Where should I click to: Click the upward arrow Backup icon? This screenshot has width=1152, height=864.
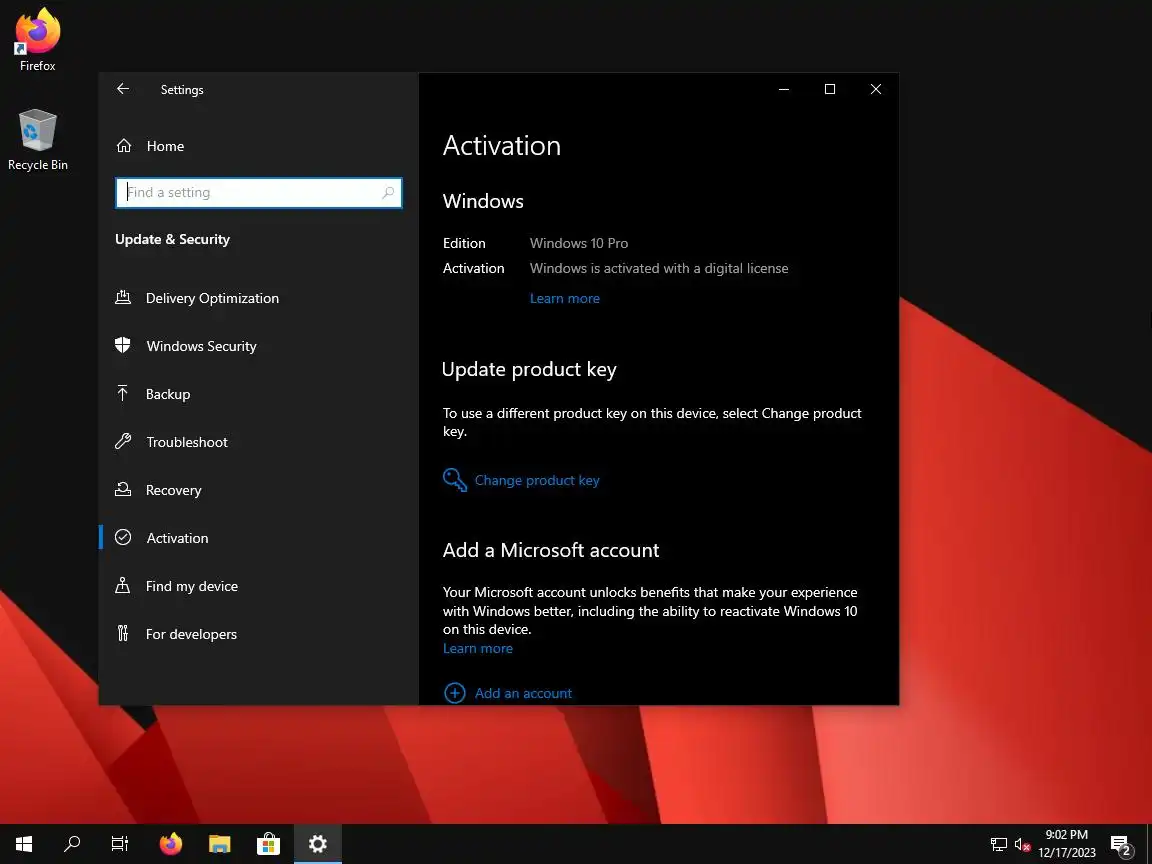[123, 393]
